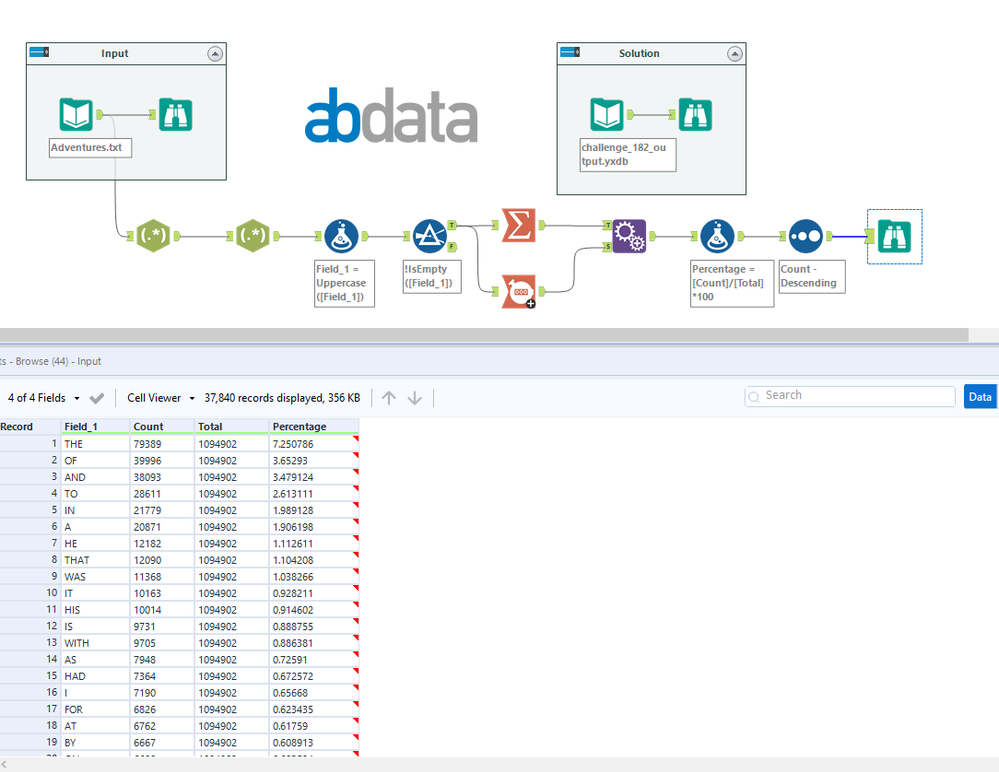Screen dimensions: 999x772
Task: Click the Solution container title bar
Action: (651, 54)
